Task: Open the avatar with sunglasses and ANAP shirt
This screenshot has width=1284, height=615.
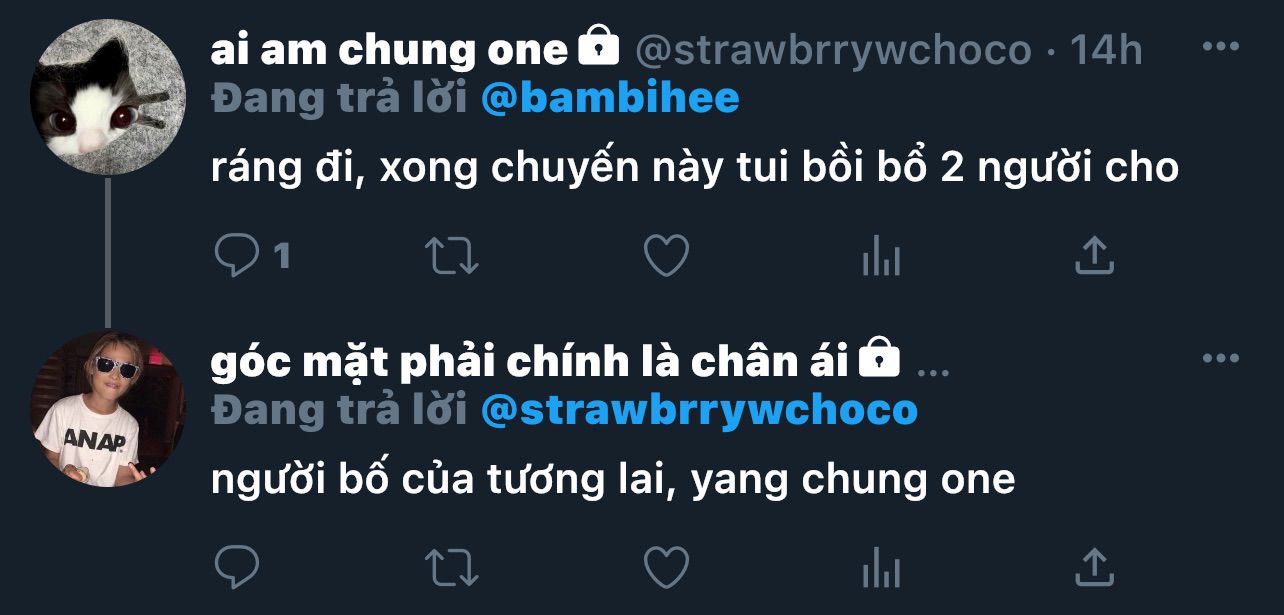Action: click(108, 409)
